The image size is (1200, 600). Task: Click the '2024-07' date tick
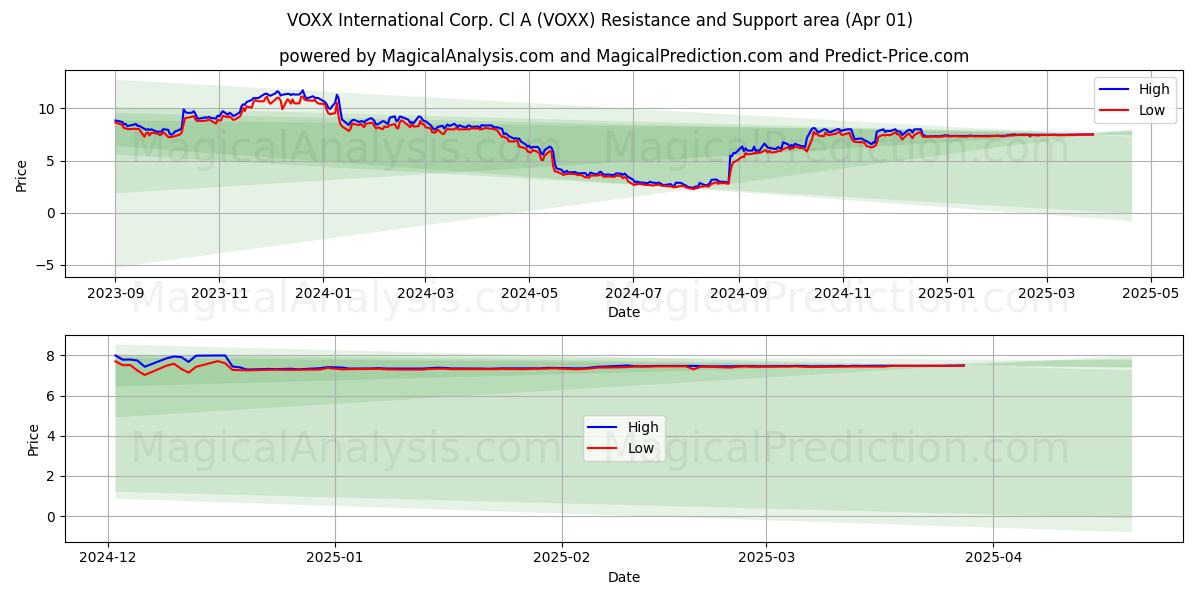[633, 293]
